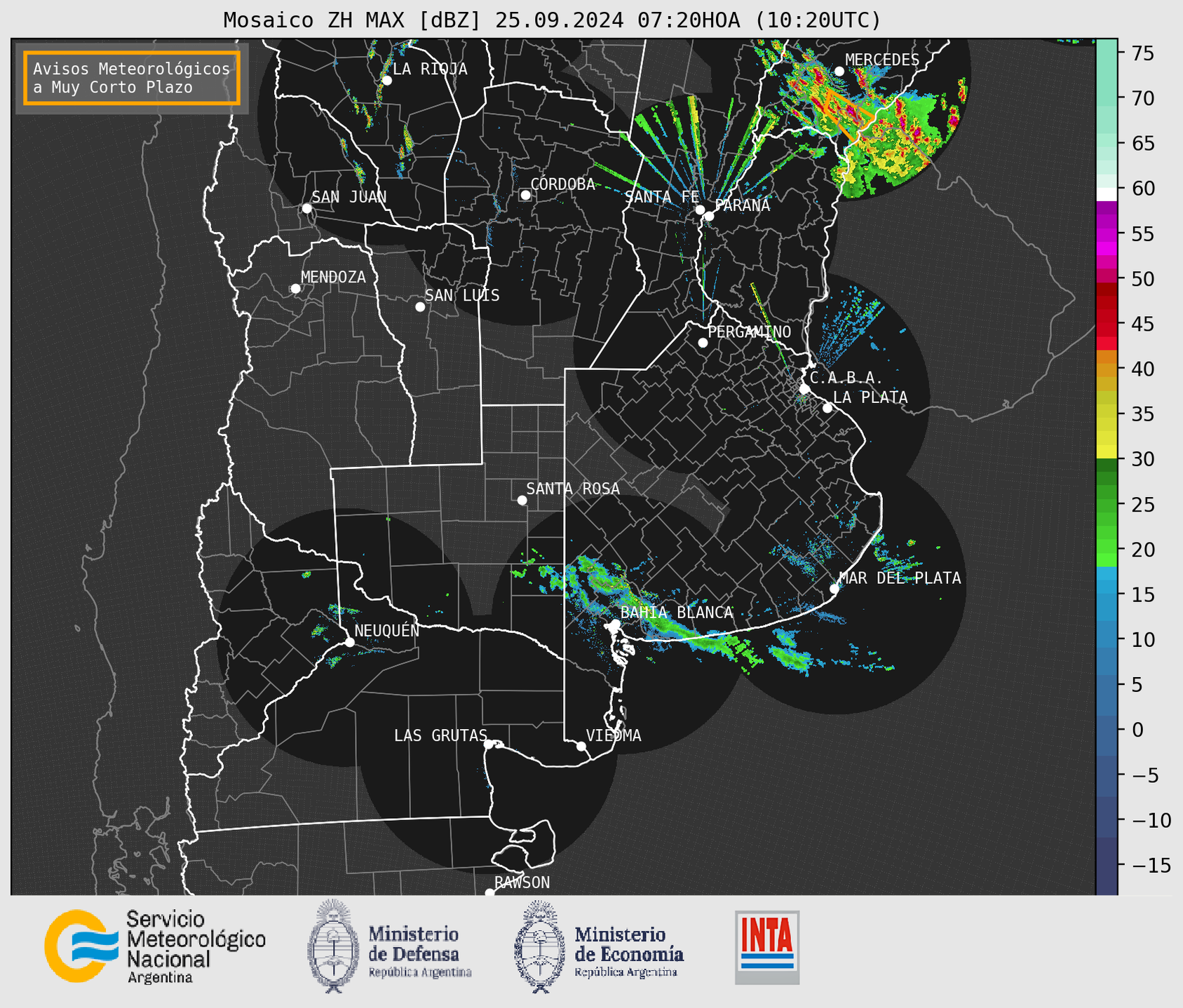This screenshot has height=1008, width=1183.
Task: Click the colorbar tick label 20
Action: 1143,550
